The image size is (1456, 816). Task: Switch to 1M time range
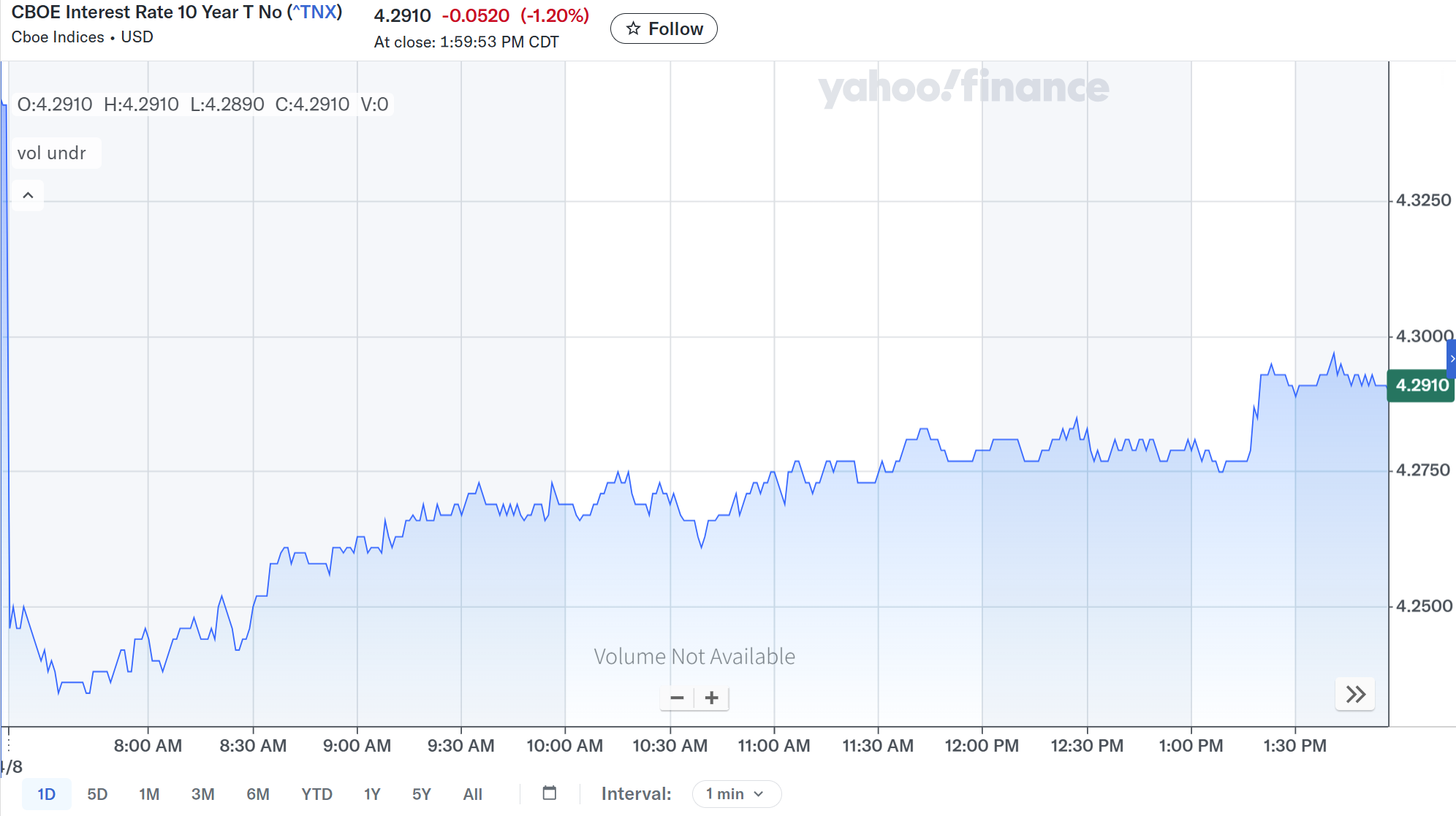(149, 794)
